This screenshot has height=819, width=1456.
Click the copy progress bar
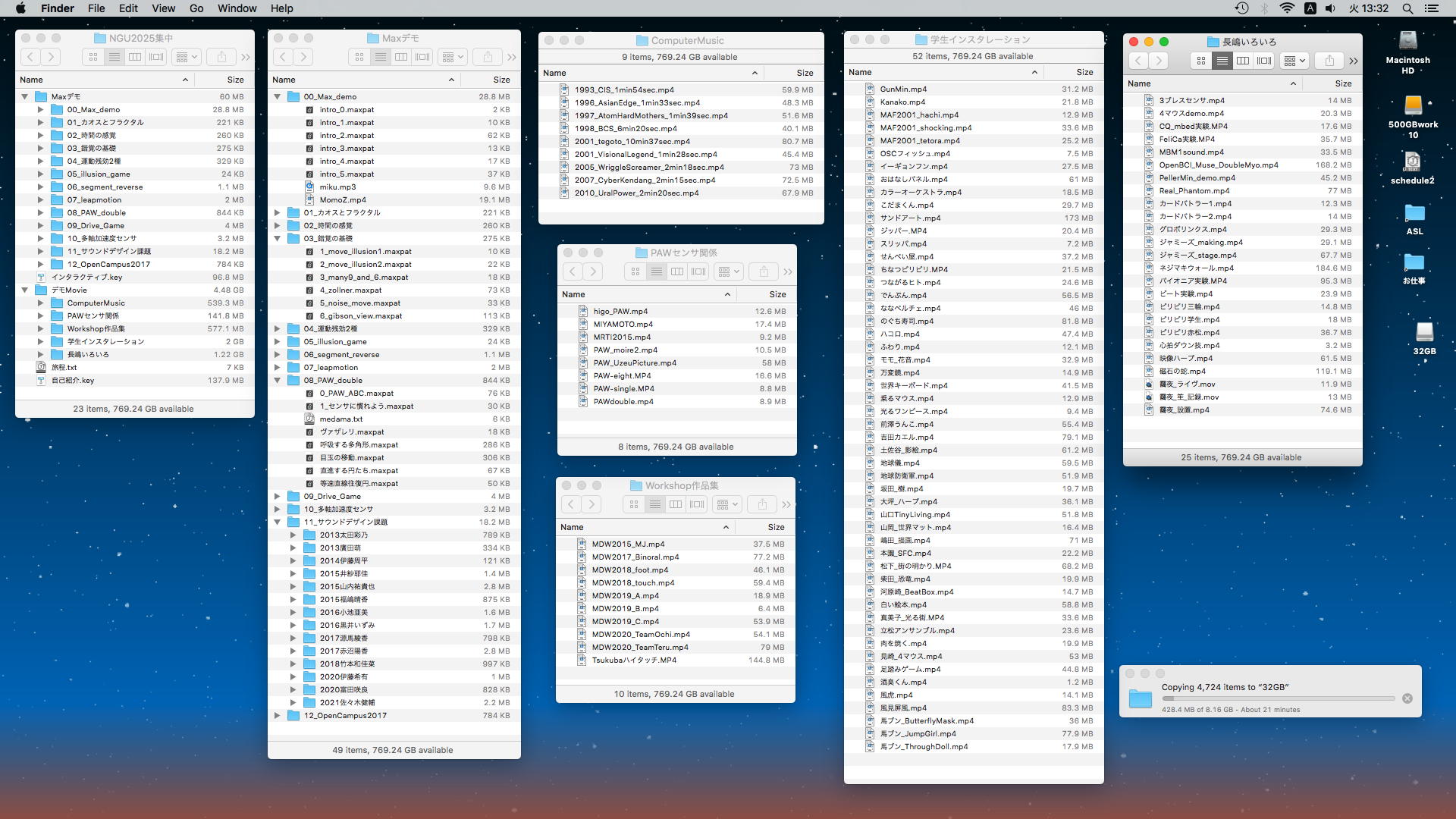tap(1278, 698)
